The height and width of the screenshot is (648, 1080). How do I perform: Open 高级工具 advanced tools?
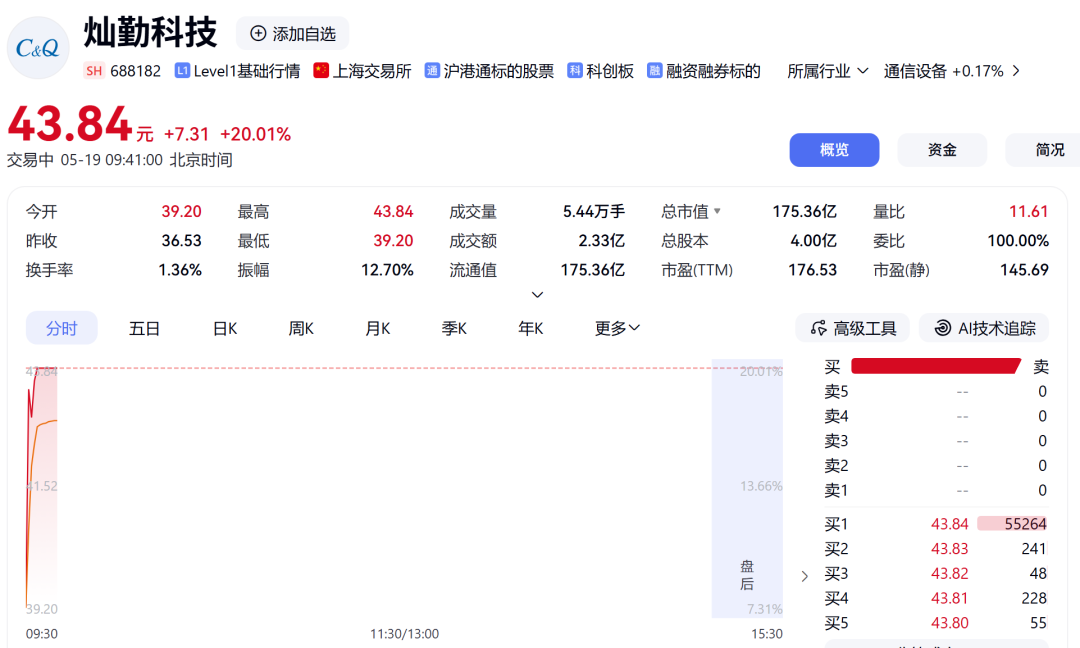[853, 328]
